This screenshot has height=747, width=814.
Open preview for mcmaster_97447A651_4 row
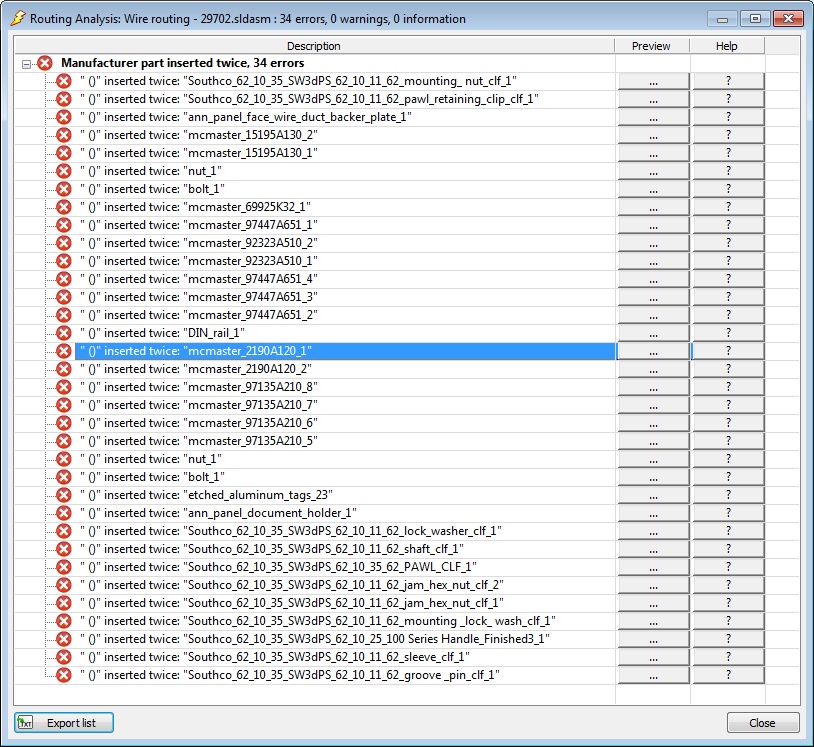pyautogui.click(x=654, y=279)
